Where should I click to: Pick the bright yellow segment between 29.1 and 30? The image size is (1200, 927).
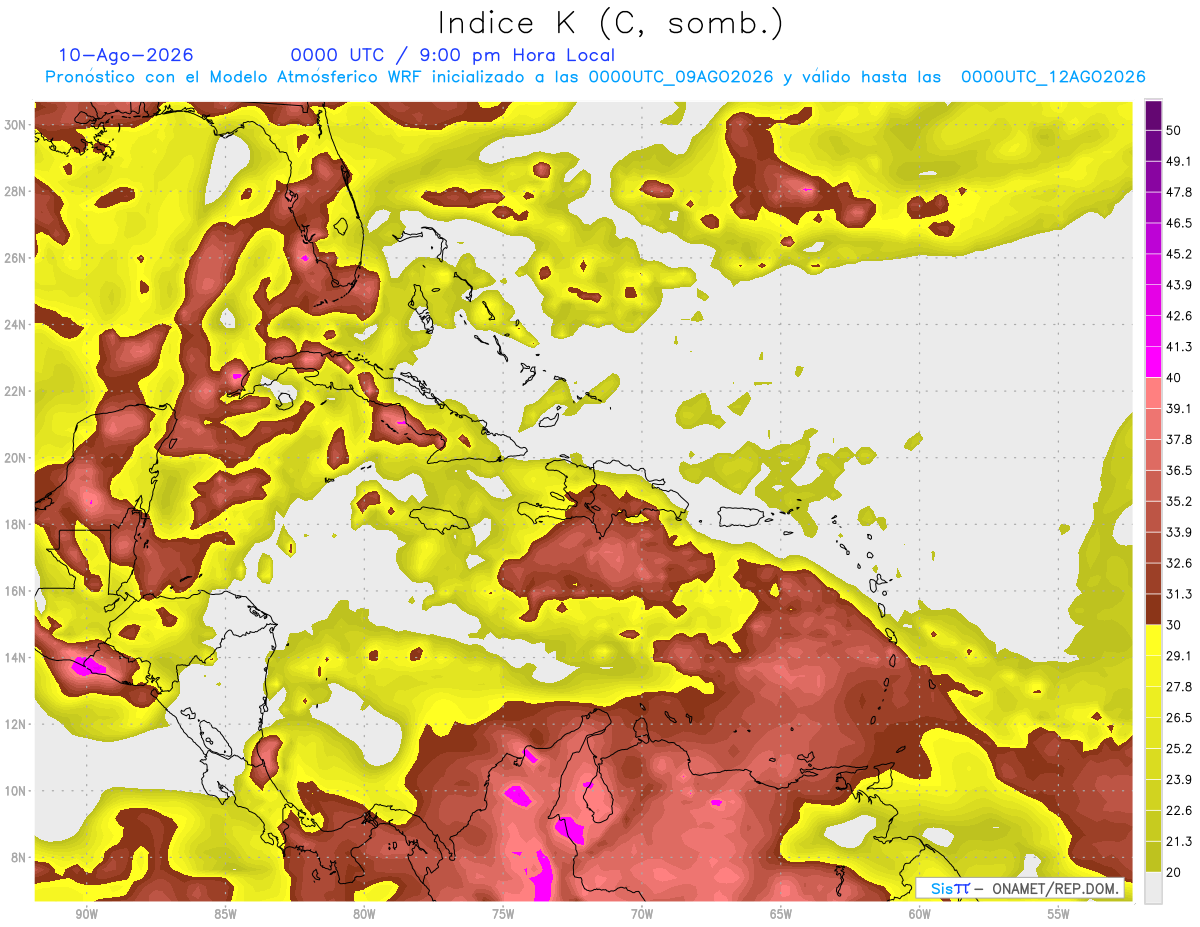[x=1153, y=640]
